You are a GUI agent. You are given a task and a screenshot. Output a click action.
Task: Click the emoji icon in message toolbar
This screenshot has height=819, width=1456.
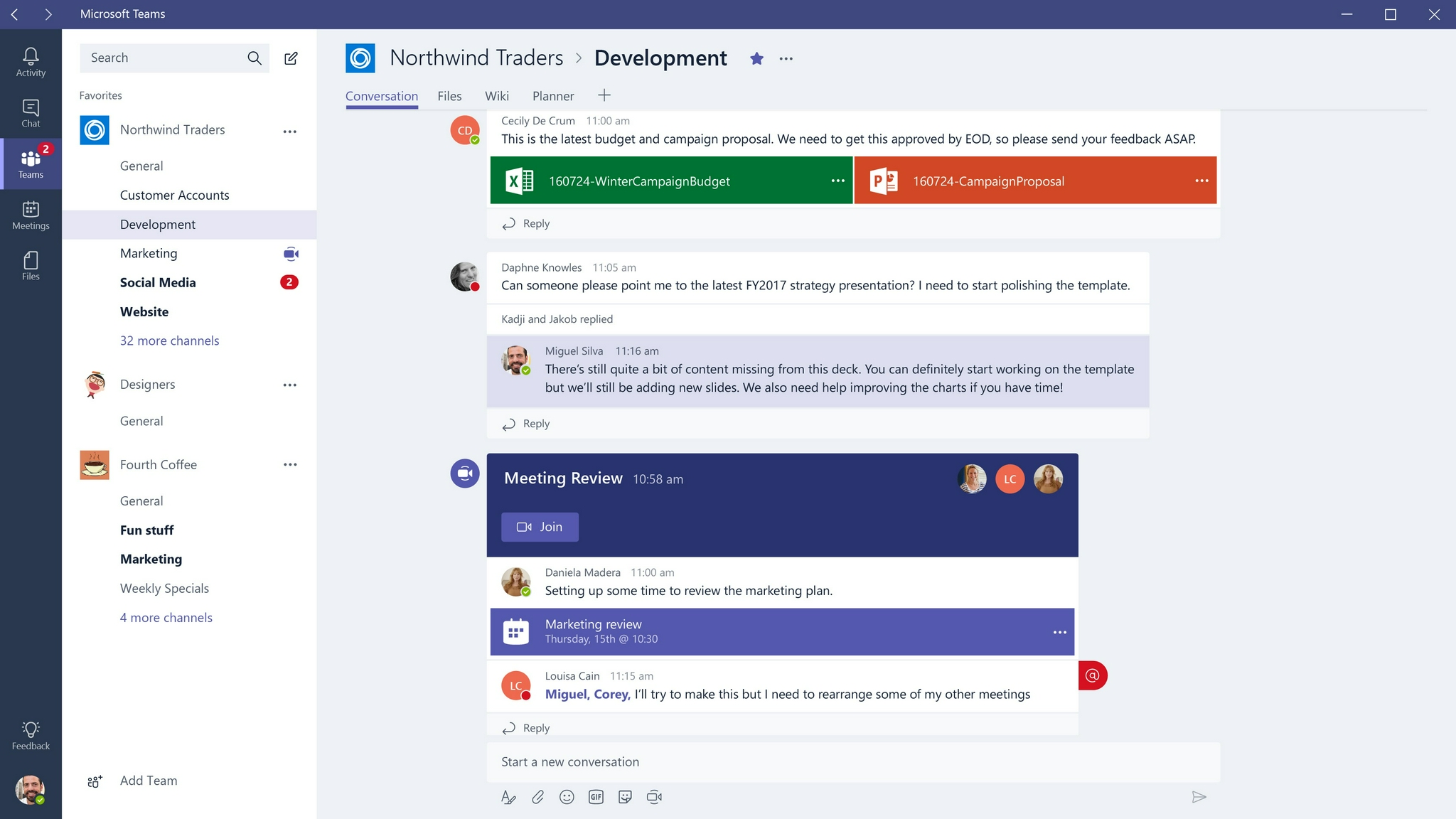[566, 796]
